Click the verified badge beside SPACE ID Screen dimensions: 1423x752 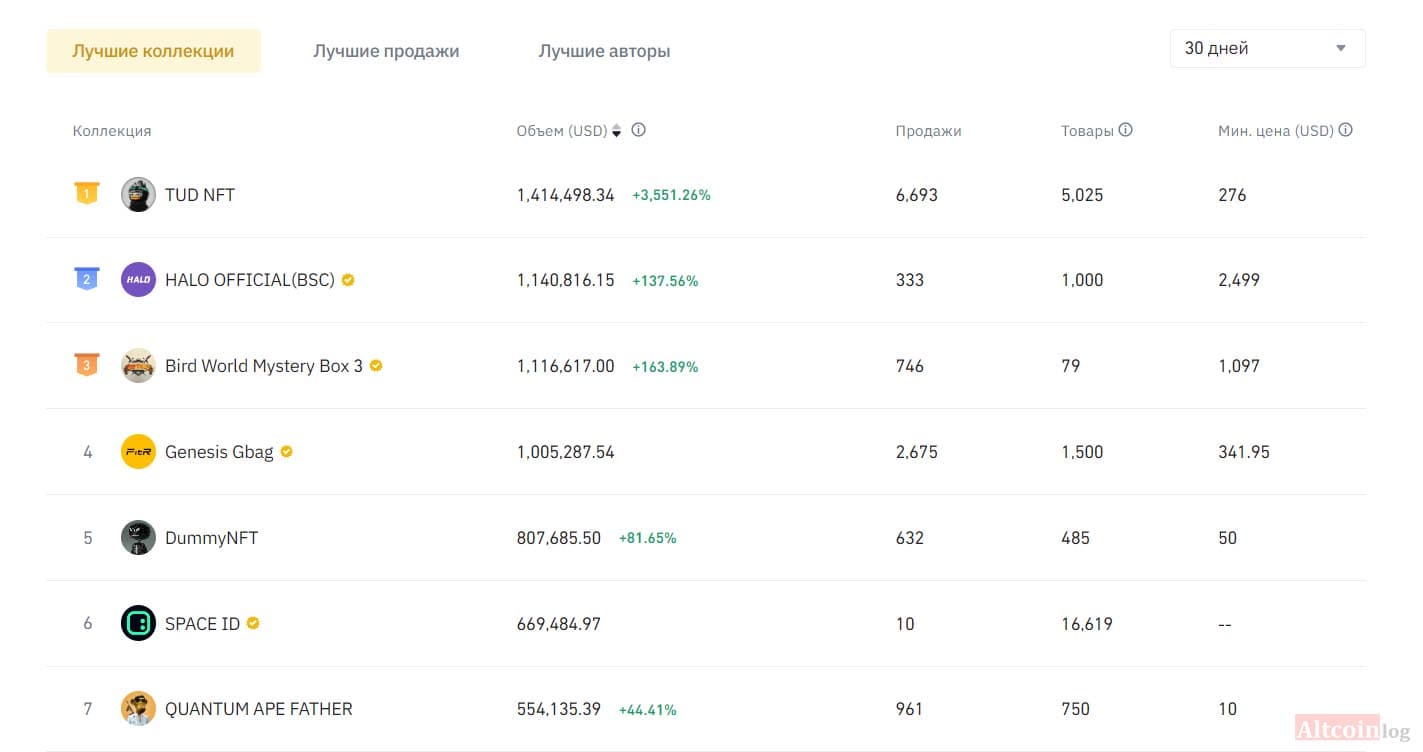pyautogui.click(x=253, y=623)
